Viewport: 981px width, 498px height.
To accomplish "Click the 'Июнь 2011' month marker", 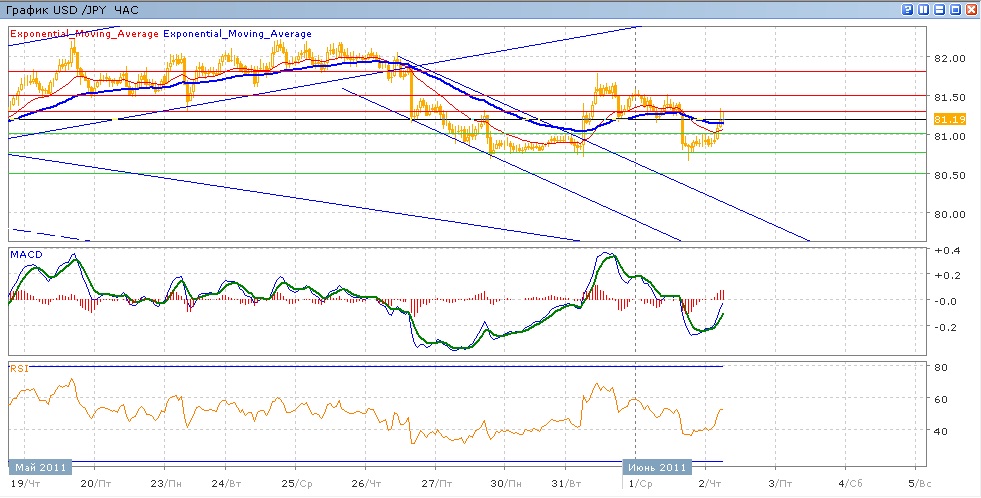I will coord(657,467).
